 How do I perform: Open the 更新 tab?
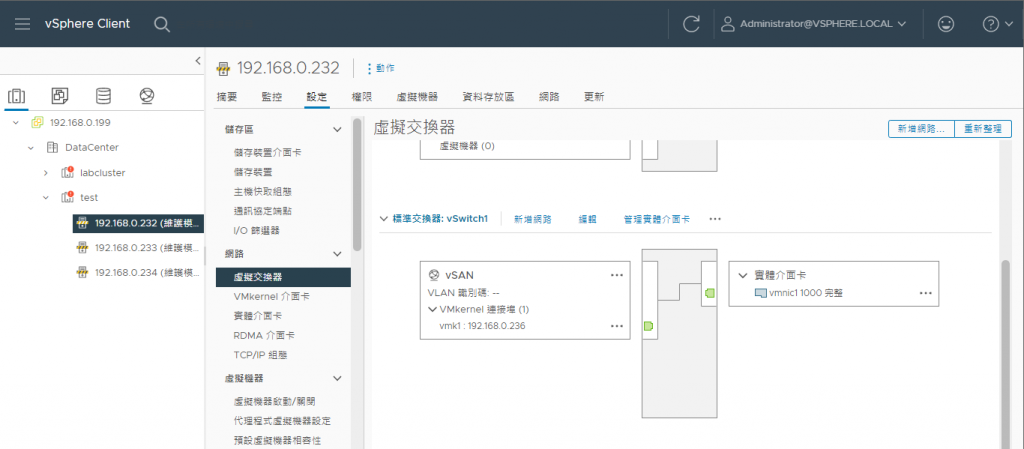click(x=594, y=97)
